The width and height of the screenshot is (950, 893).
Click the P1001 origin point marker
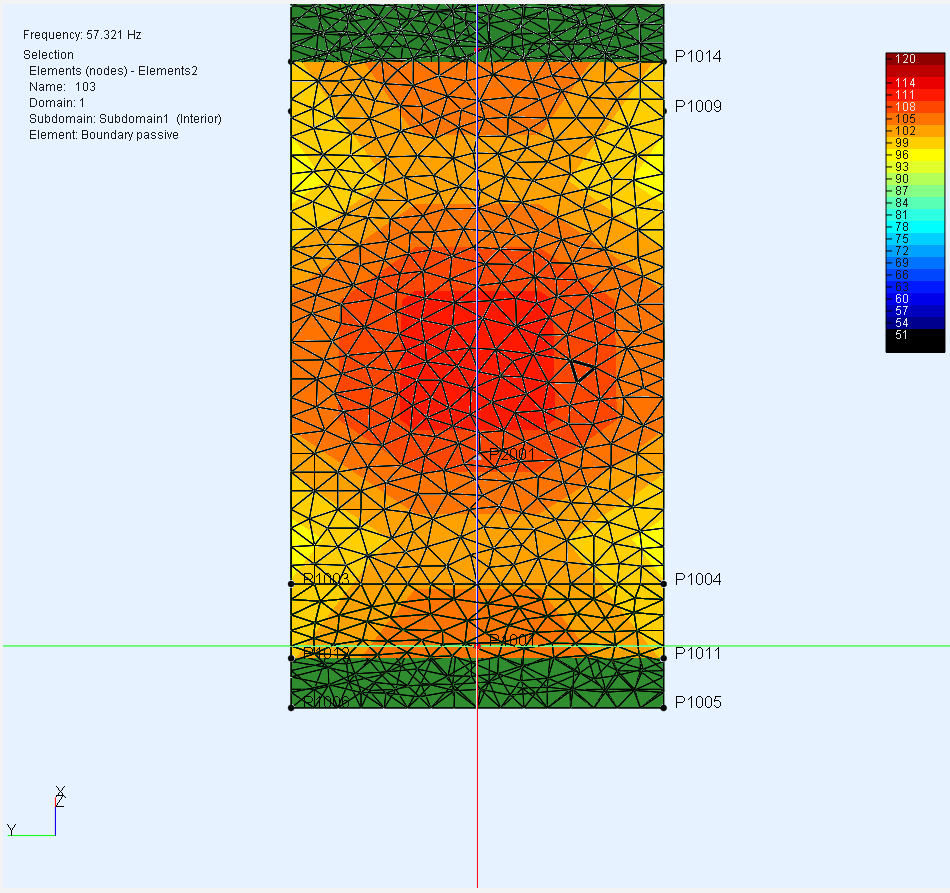(x=511, y=640)
